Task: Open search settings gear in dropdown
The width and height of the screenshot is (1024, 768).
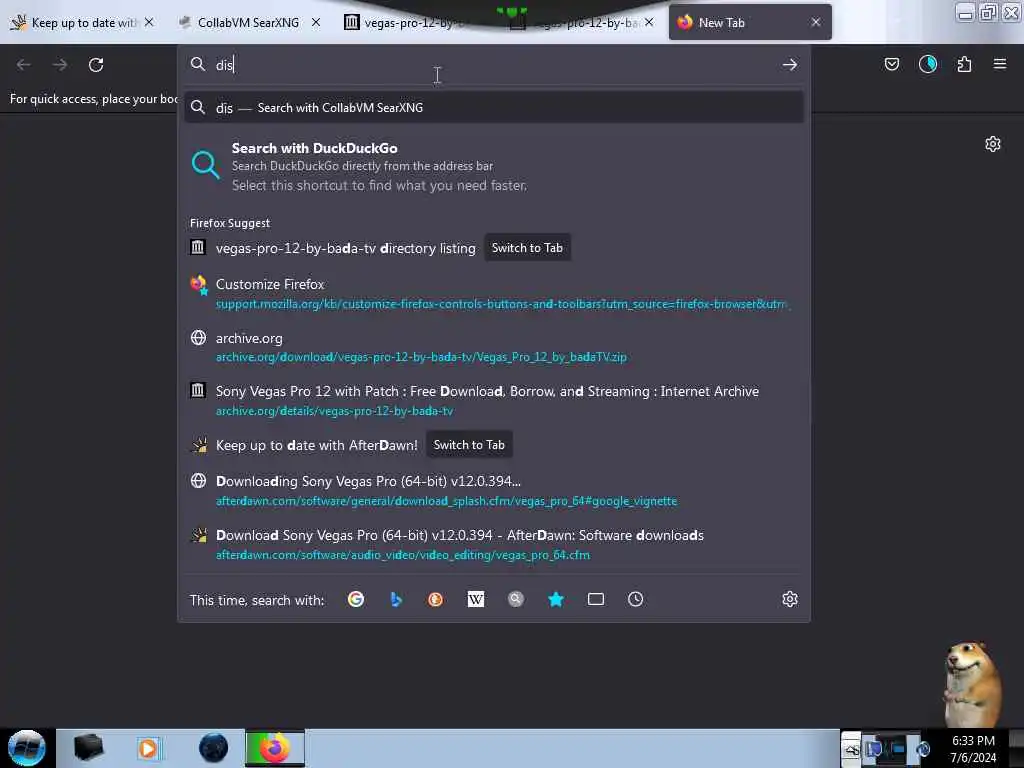Action: [x=790, y=599]
